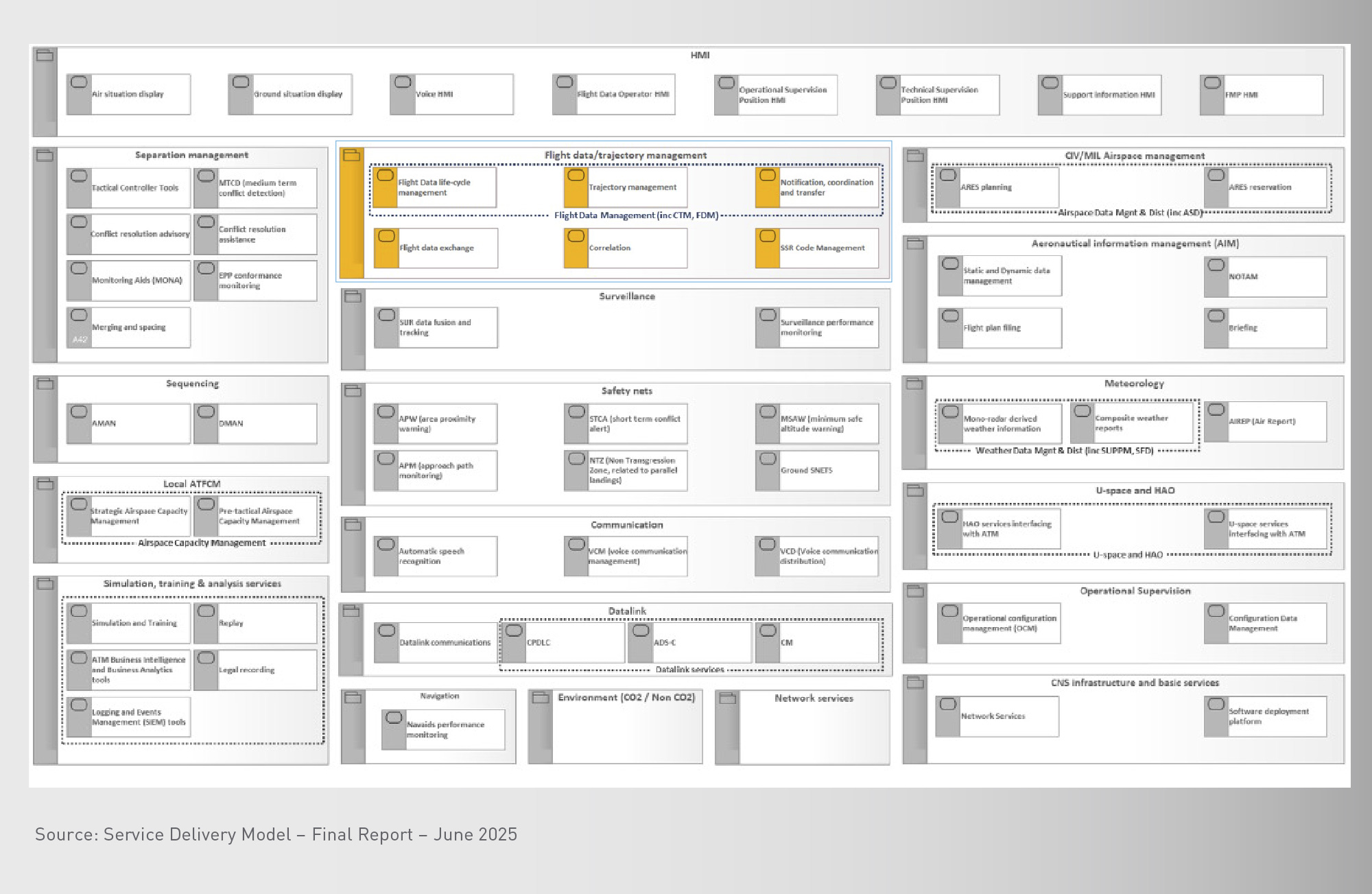
Task: Select the yellow Correlation component icon
Action: tap(576, 236)
